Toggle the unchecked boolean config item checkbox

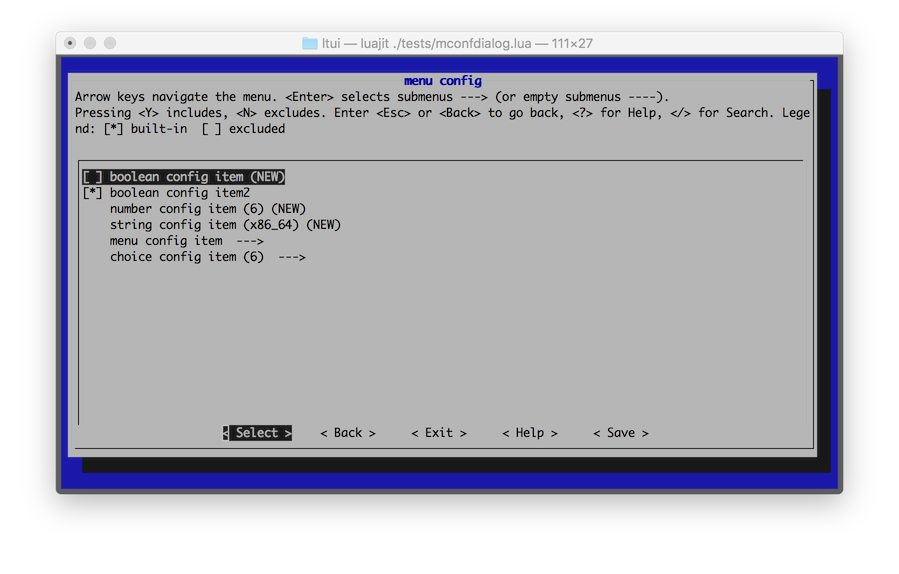[x=92, y=177]
